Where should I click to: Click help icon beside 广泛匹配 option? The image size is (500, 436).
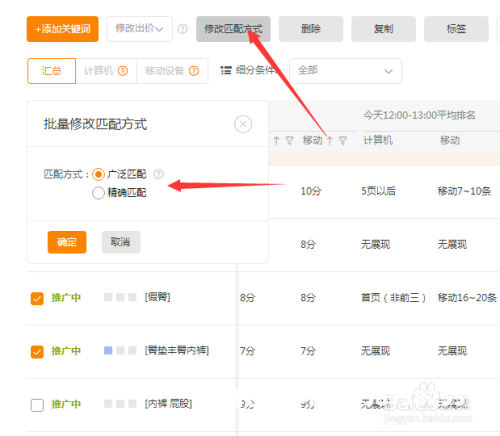(x=158, y=174)
